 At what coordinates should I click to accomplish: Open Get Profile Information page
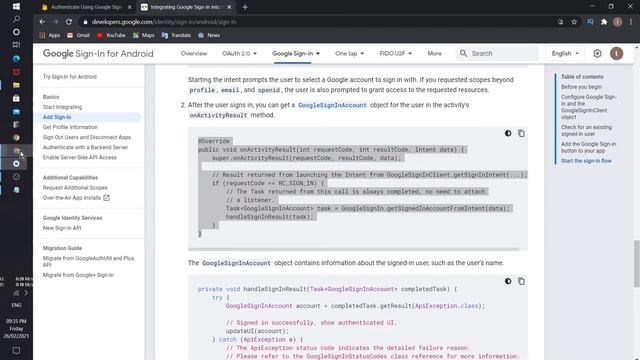click(70, 127)
